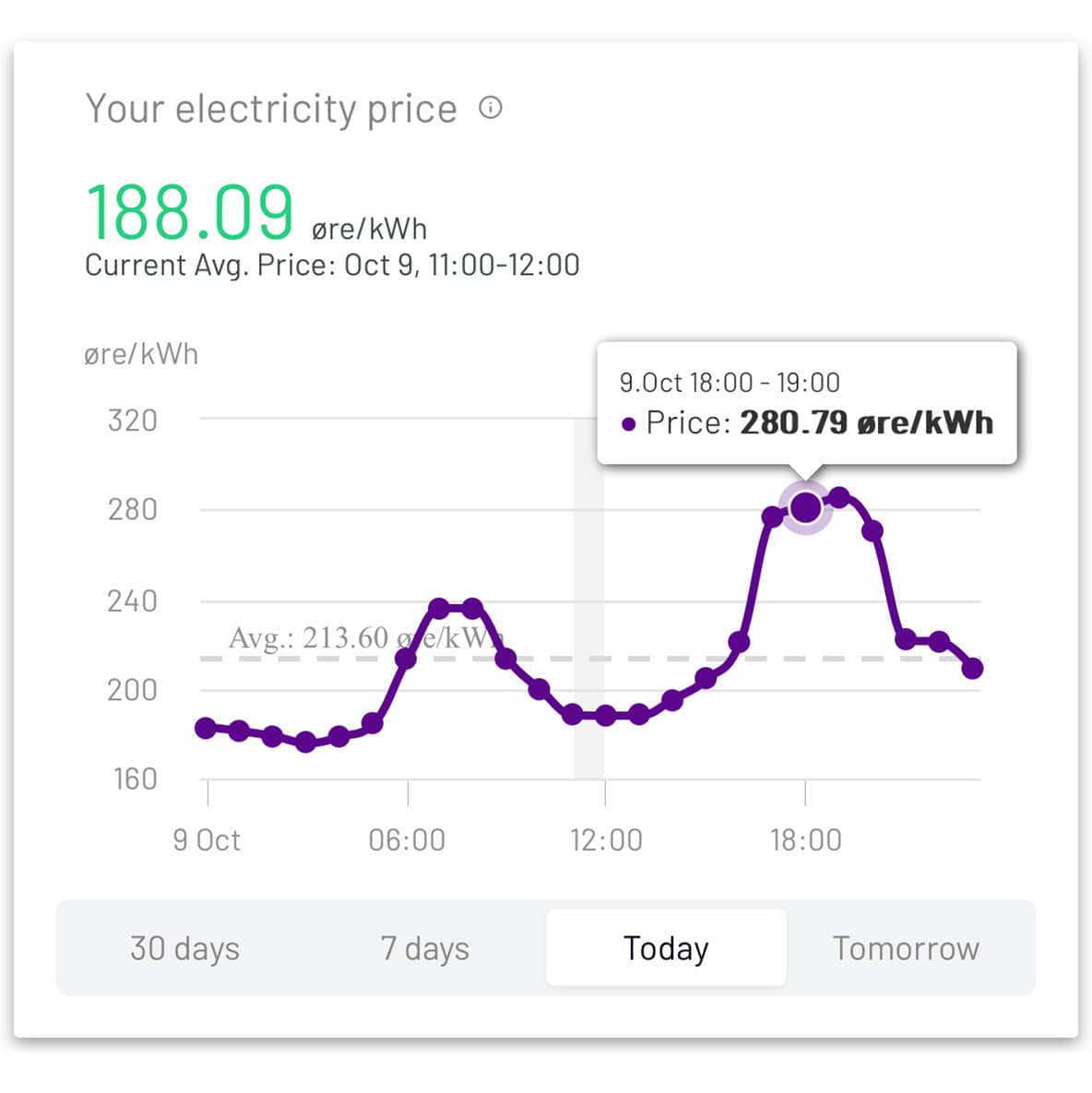Click the price tooltip showing 280.79 øre/kWh
Screen dimensions: 1092x1093
tap(807, 403)
